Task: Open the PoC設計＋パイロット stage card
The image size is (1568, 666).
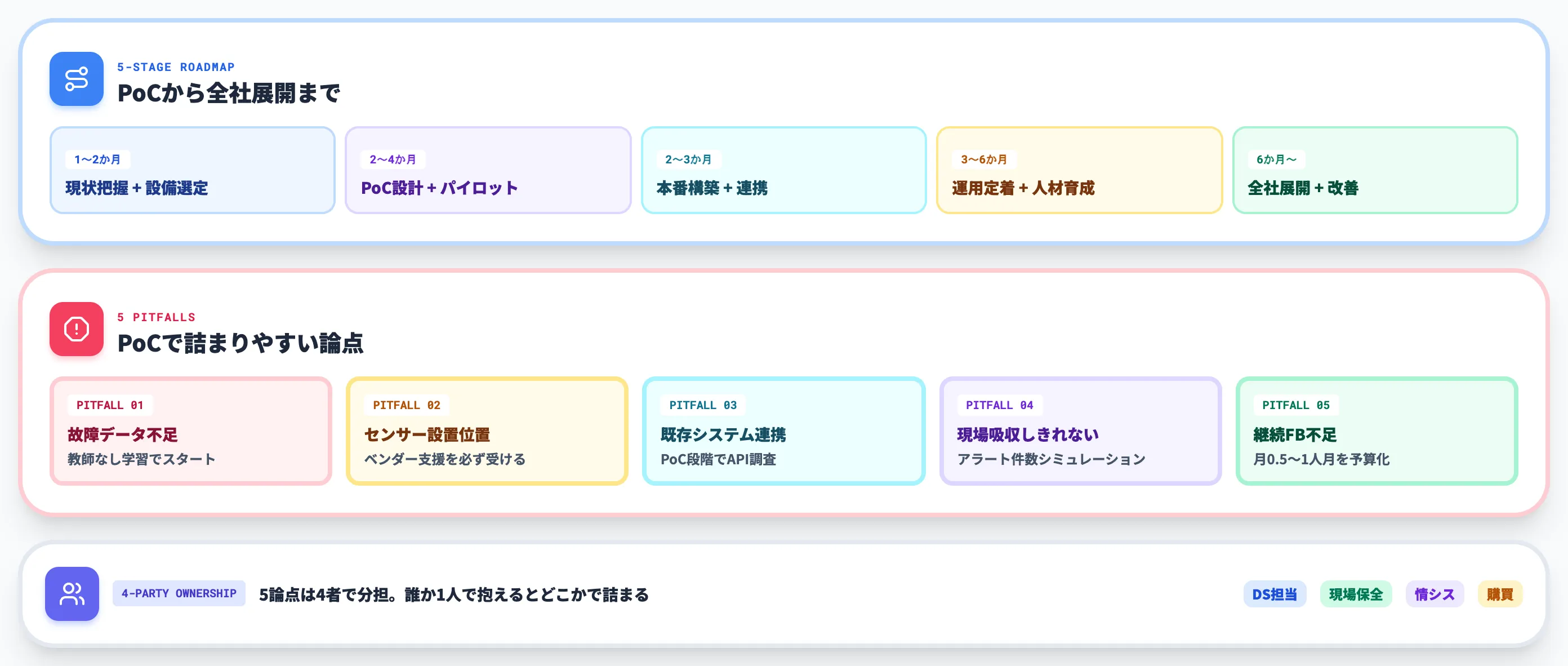Action: [x=488, y=171]
